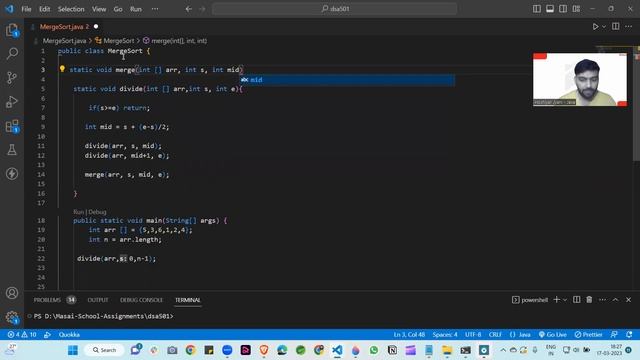Split the editor to the right
Viewport: 640px width, 360px height.
616,27
